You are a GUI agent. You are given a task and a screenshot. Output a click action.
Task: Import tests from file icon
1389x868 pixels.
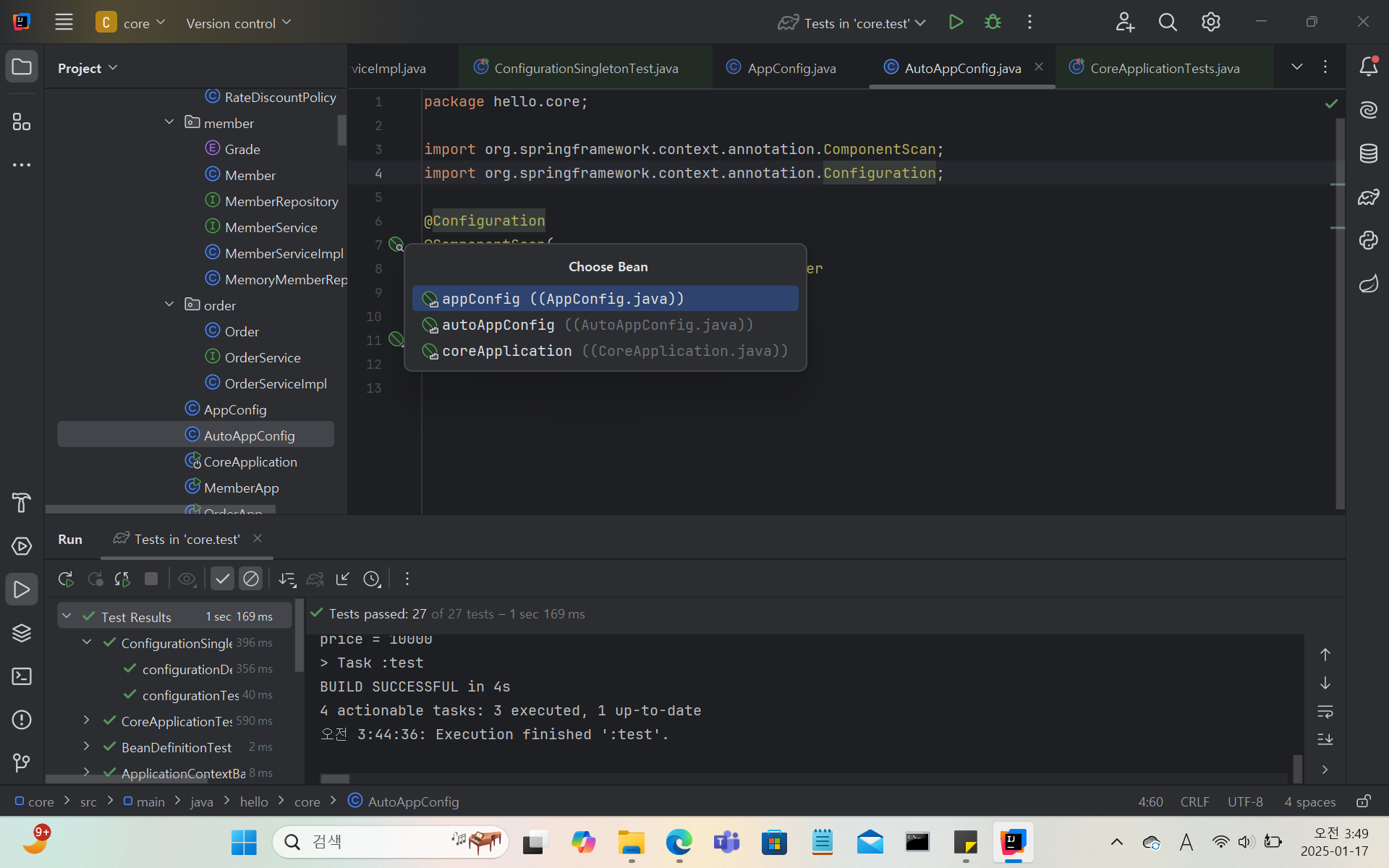click(343, 579)
